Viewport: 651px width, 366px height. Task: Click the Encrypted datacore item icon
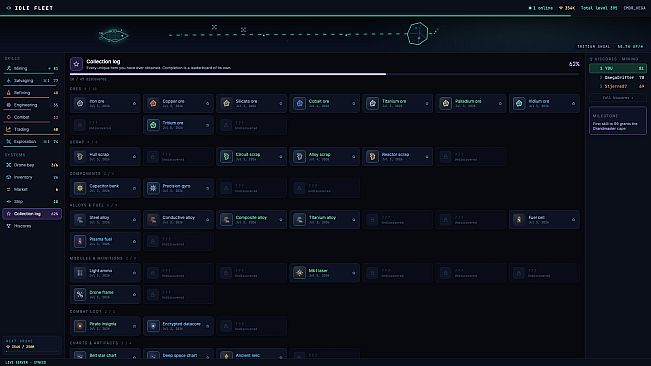[x=153, y=326]
